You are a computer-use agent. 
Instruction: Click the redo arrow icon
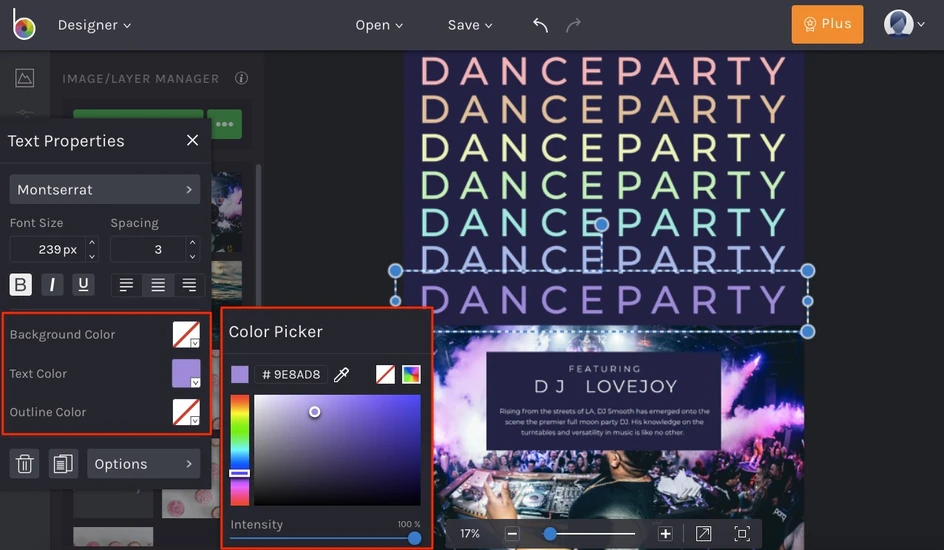573,25
